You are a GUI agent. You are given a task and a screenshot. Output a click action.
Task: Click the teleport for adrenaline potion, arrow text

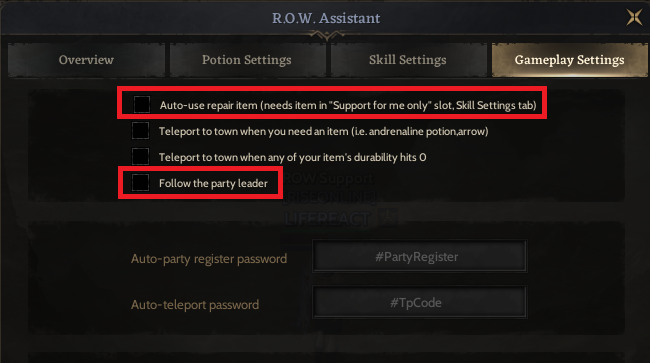coord(323,131)
